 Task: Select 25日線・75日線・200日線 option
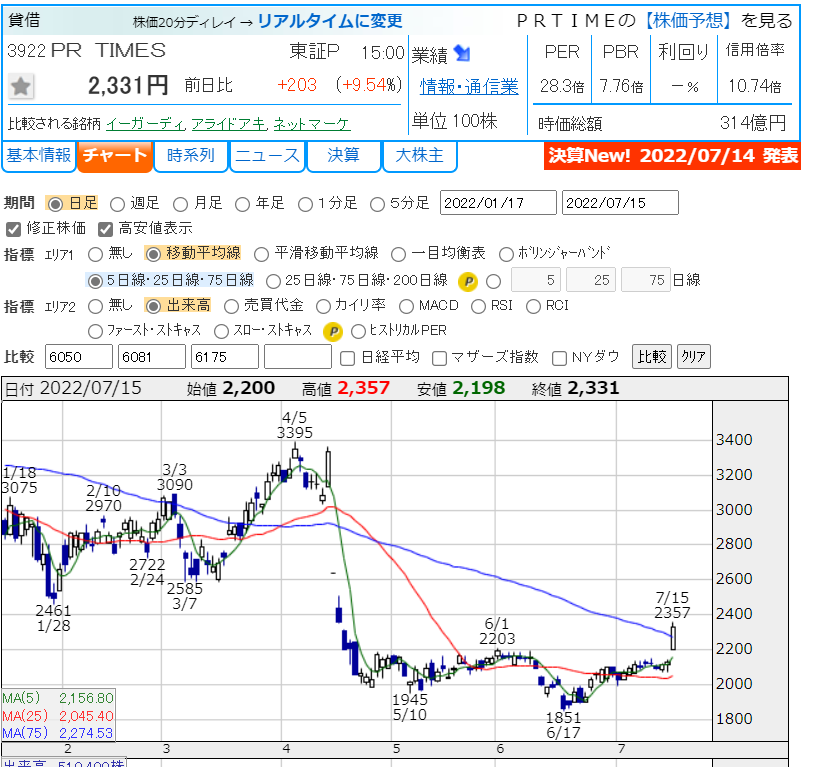point(273,282)
